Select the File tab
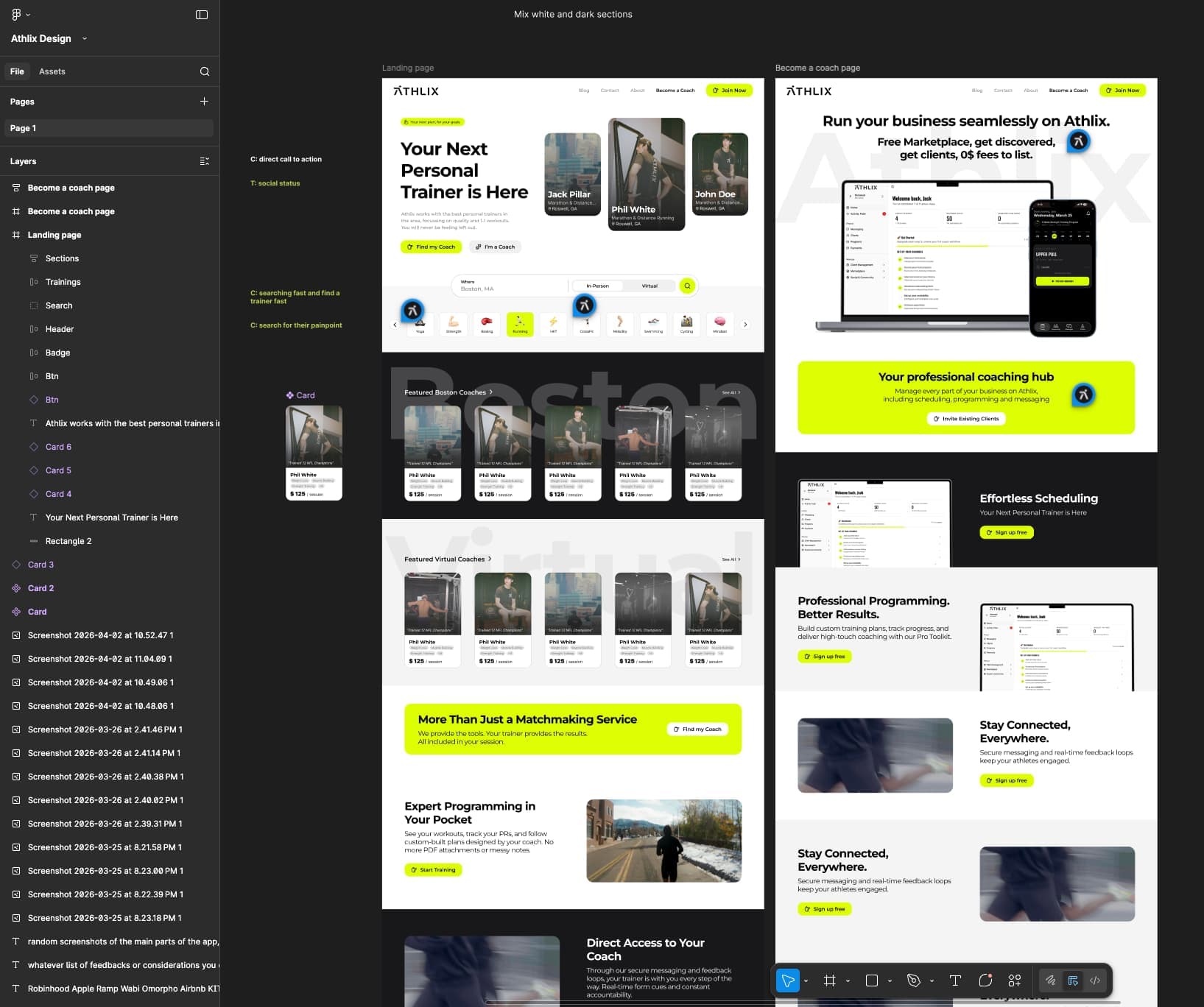Screen dimensions: 1204x1007 [x=17, y=71]
